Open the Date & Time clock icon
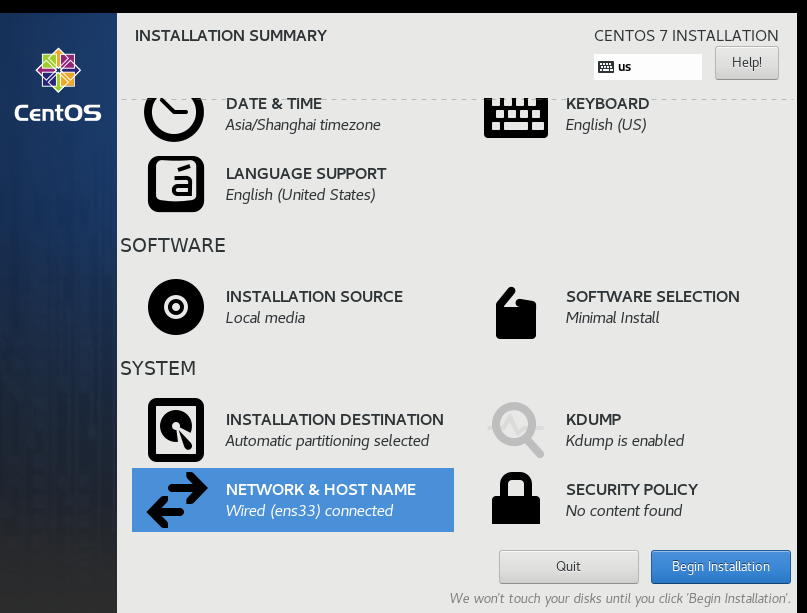807x613 pixels. 174,119
